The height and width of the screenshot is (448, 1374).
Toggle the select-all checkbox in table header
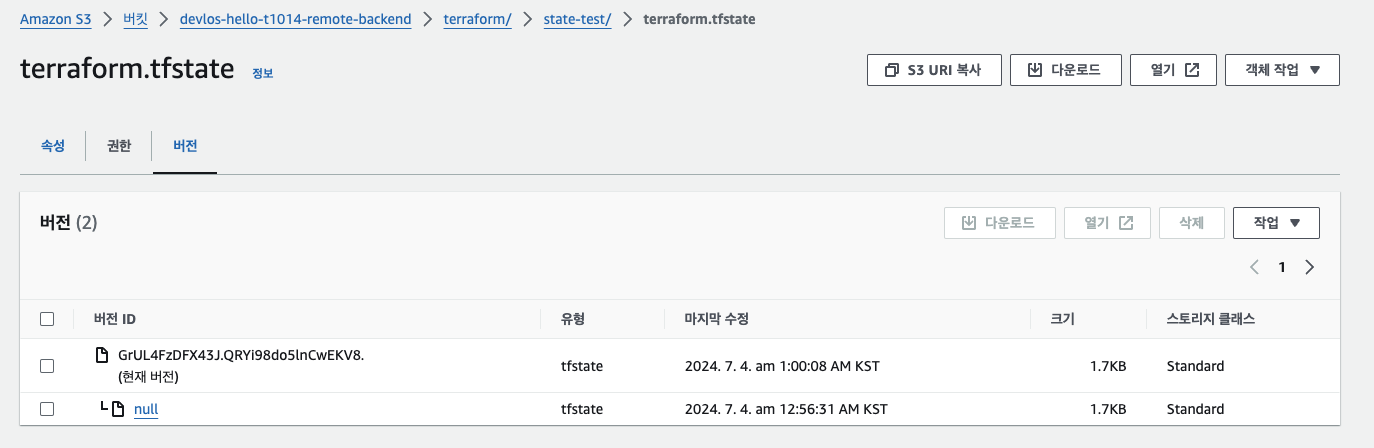pyautogui.click(x=47, y=319)
